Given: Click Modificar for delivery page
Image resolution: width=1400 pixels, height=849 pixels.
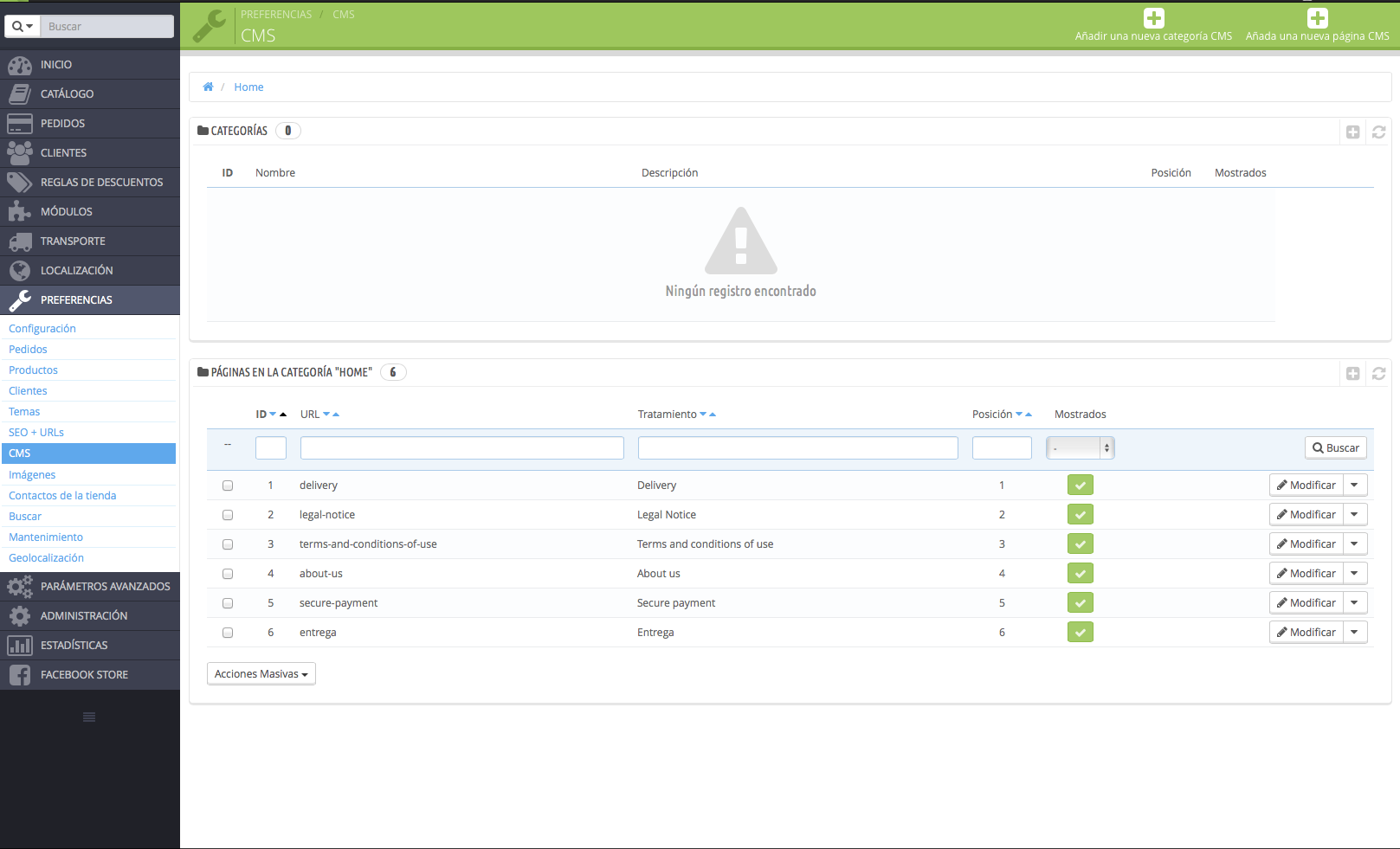Looking at the screenshot, I should point(1306,486).
